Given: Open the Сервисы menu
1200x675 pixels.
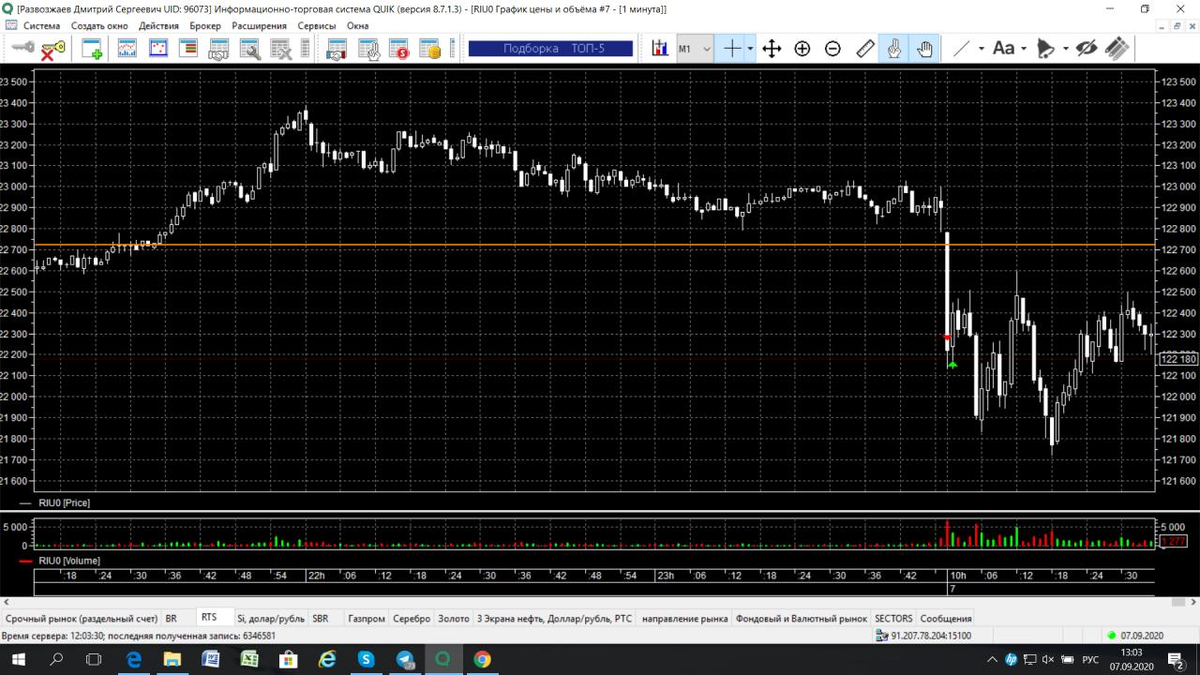Looking at the screenshot, I should point(317,25).
